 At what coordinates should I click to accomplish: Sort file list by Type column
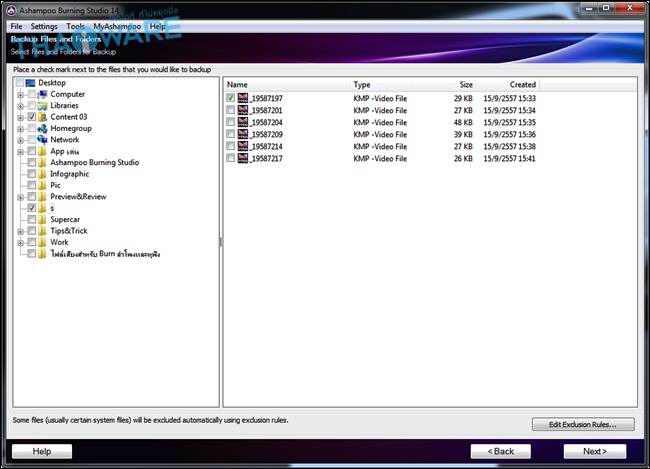[381, 85]
